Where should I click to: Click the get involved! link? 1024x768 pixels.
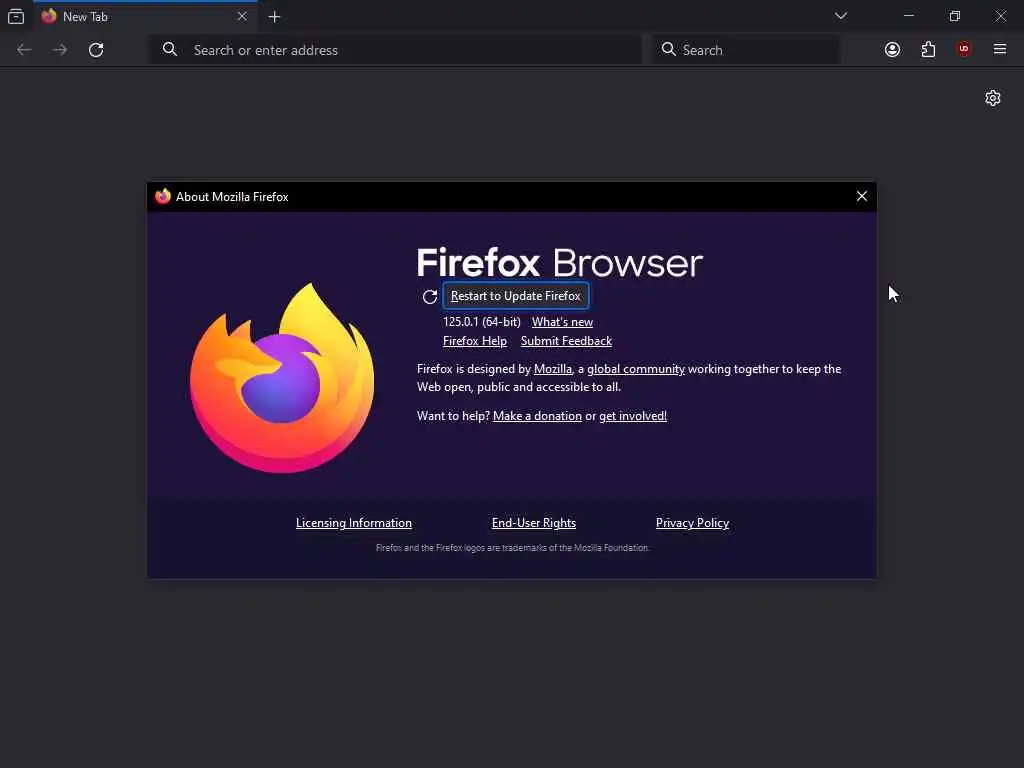[633, 416]
